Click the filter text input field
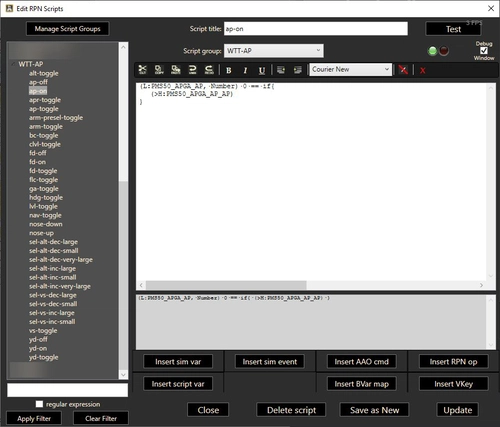 68,390
